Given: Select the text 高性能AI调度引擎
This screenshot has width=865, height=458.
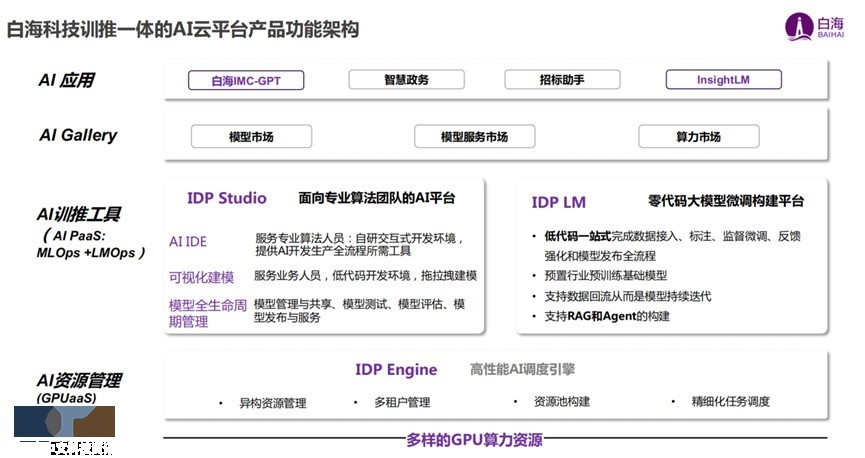Looking at the screenshot, I should (x=522, y=369).
